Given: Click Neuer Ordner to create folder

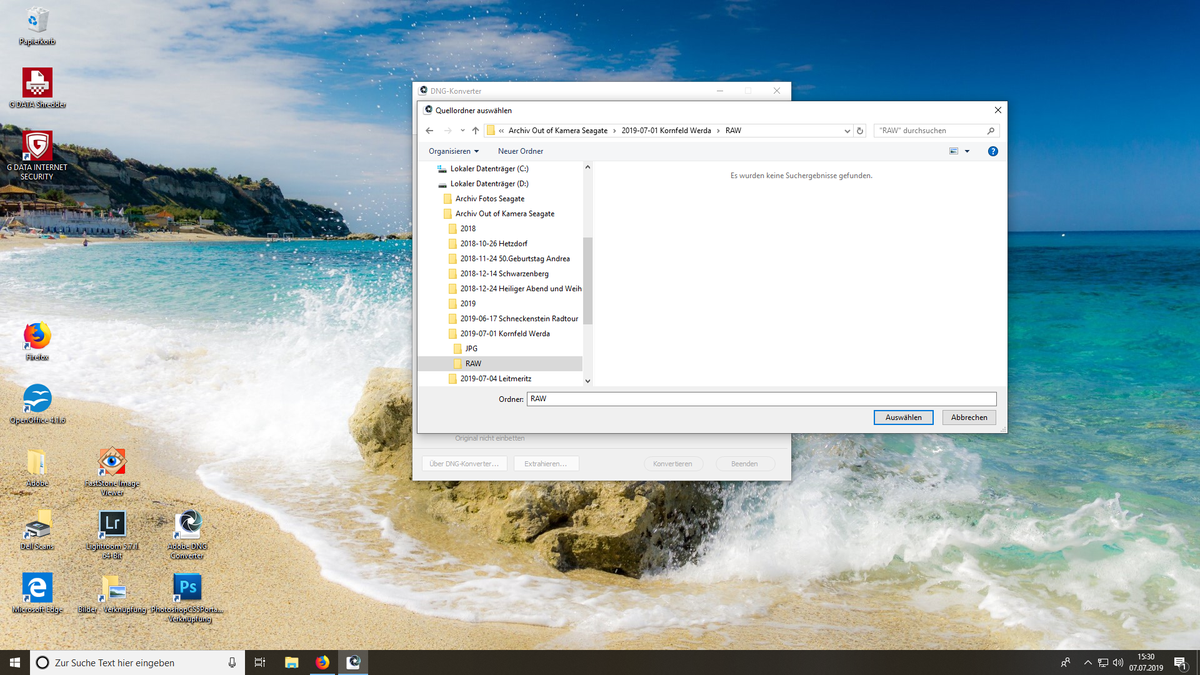Looking at the screenshot, I should [520, 151].
